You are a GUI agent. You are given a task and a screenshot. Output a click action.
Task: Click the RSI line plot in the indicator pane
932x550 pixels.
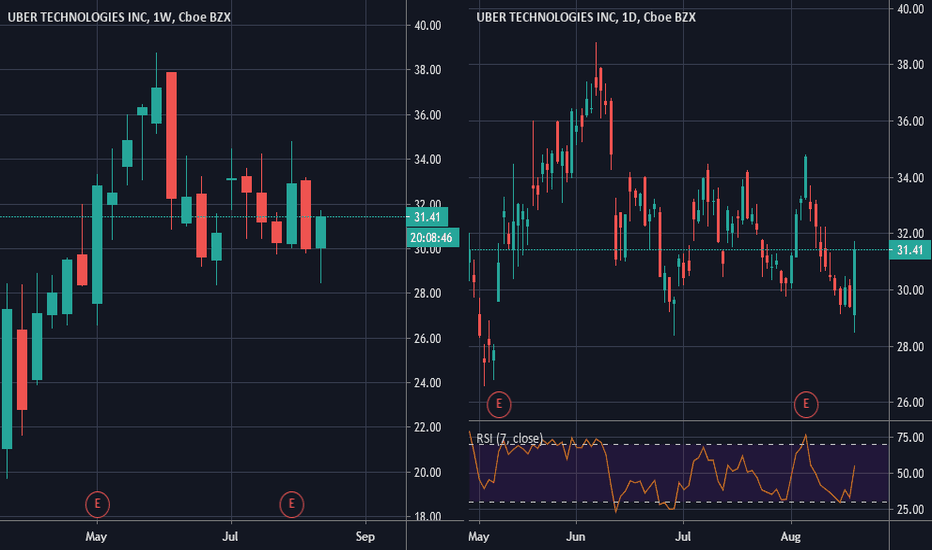pos(663,473)
